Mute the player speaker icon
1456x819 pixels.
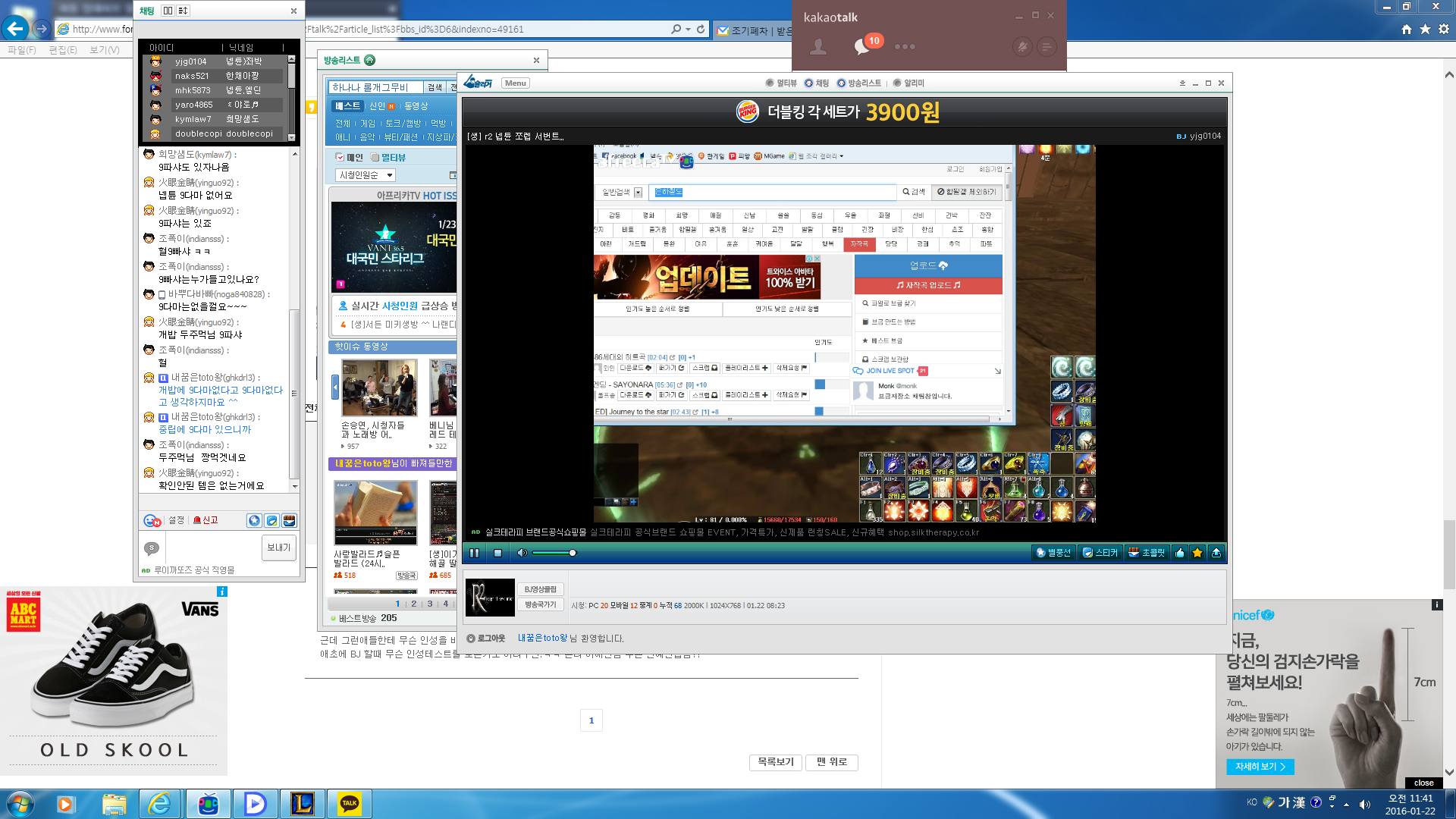[522, 553]
